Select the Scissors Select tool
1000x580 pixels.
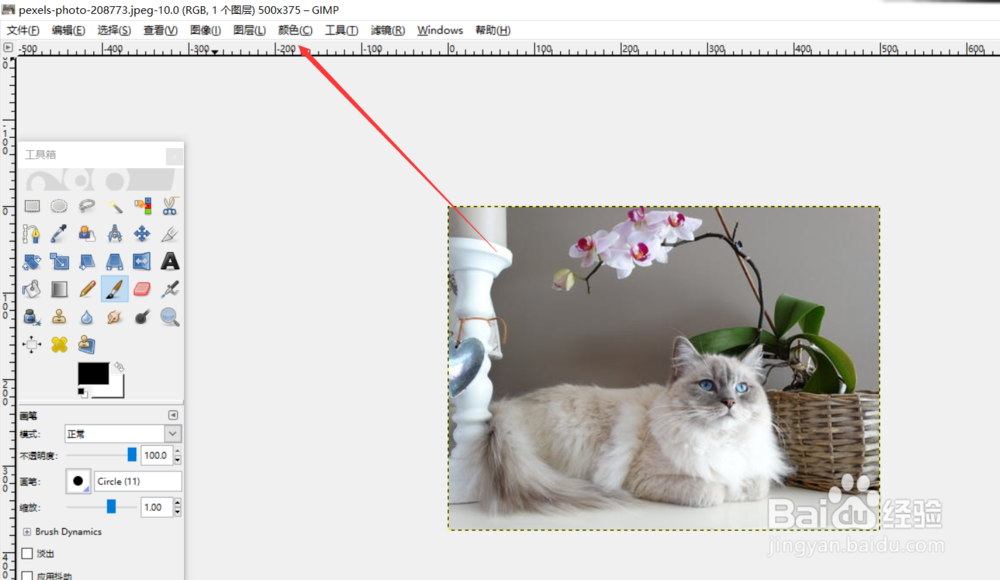pos(170,206)
